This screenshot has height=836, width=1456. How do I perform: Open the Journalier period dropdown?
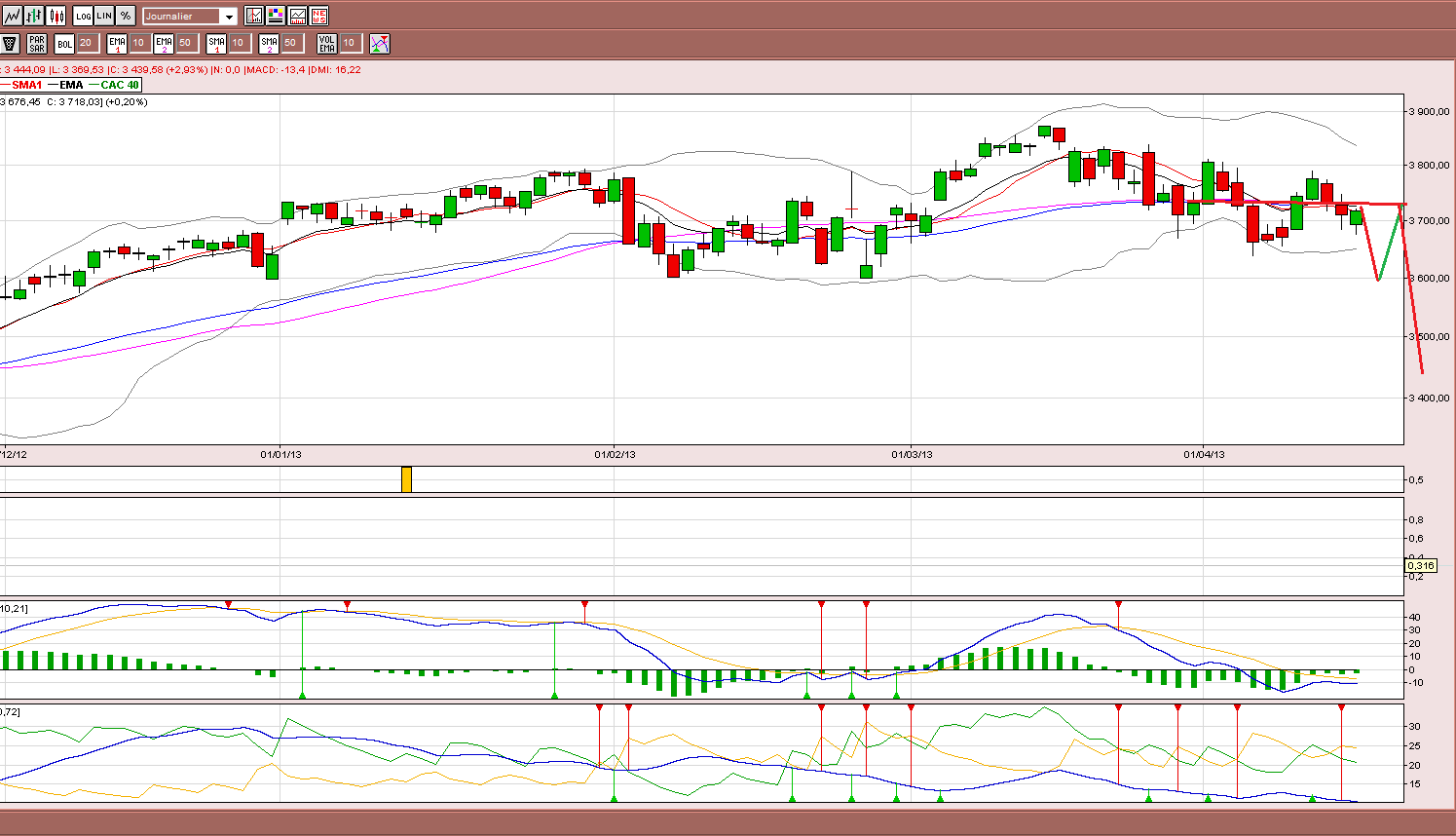229,17
